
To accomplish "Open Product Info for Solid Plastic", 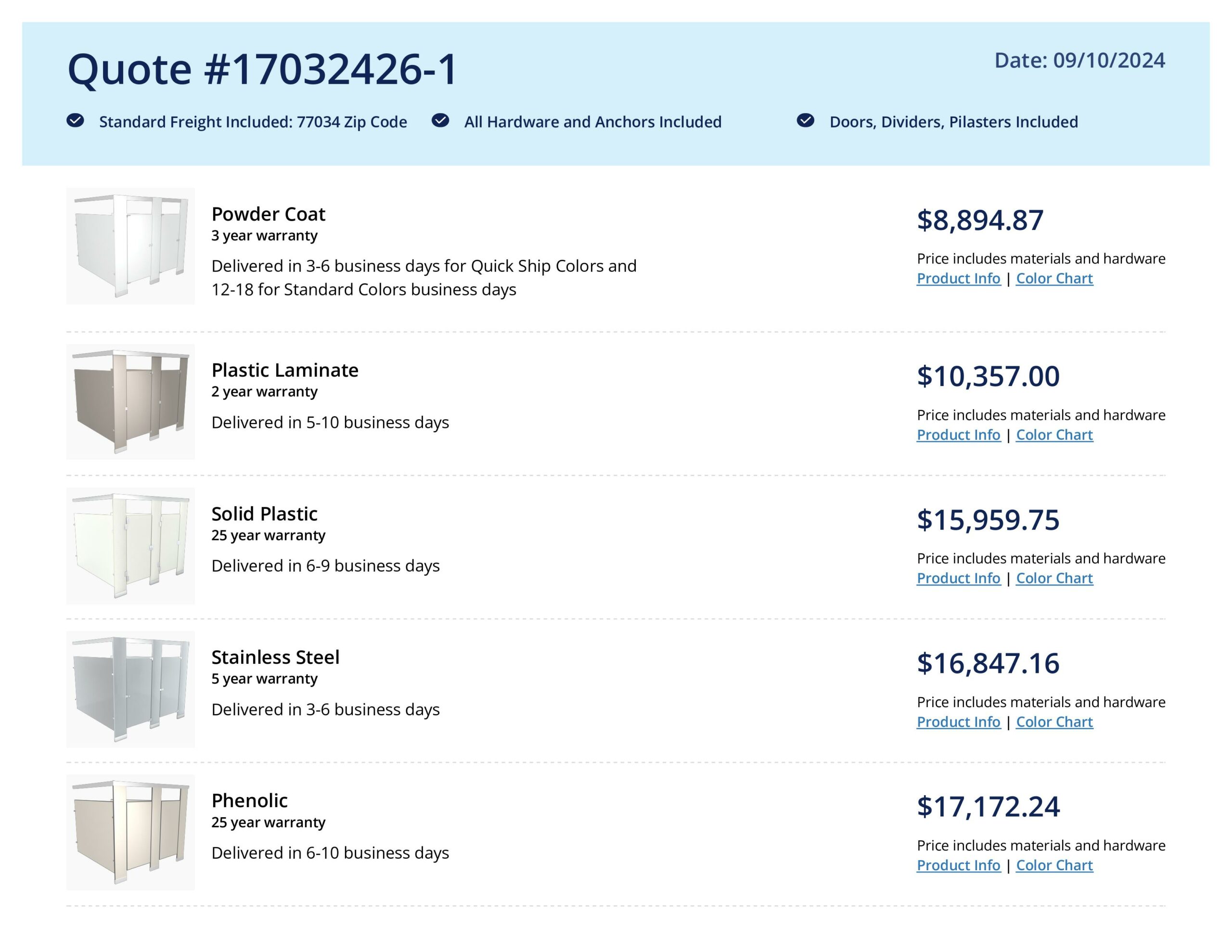I will coord(959,579).
